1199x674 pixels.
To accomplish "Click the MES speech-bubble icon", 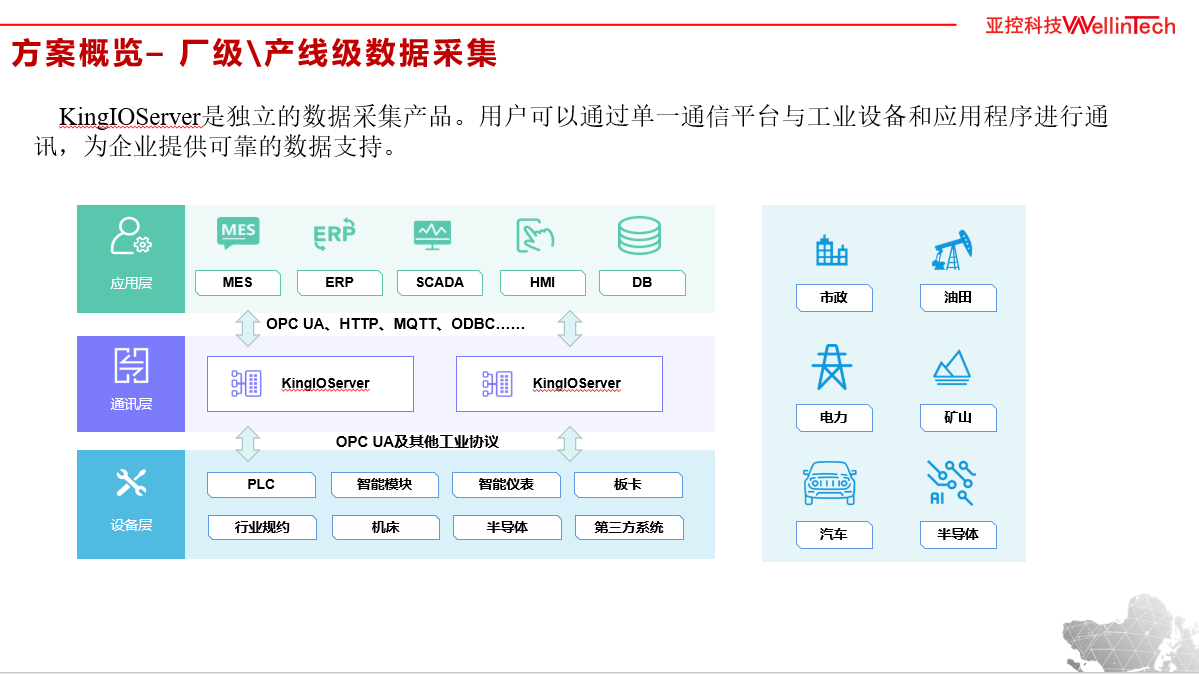I will point(238,233).
